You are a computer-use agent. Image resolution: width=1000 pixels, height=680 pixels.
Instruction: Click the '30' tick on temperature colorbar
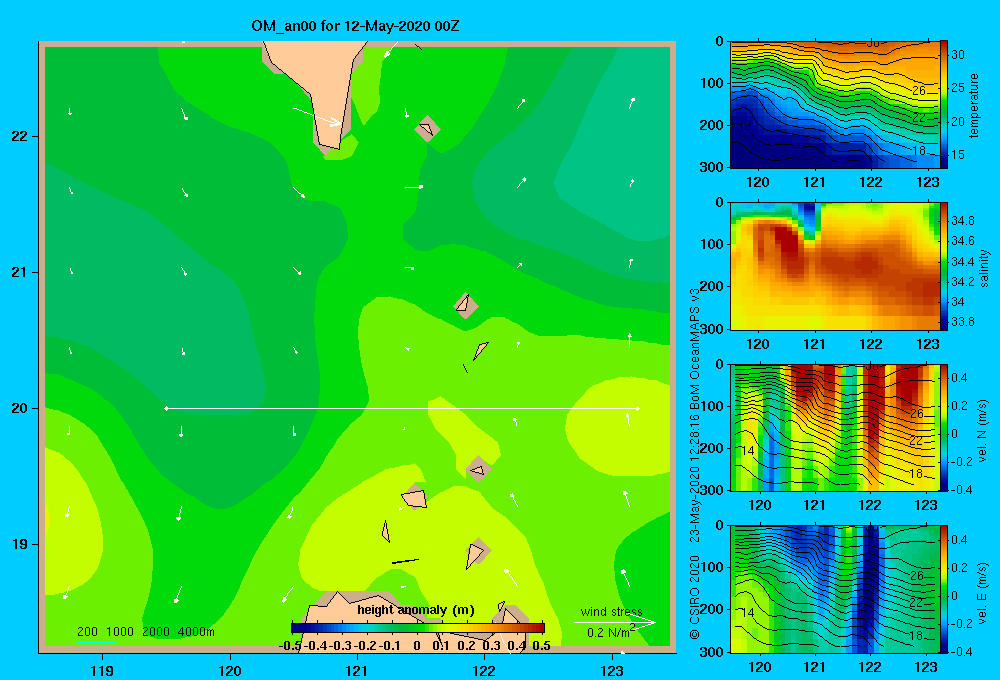(958, 55)
